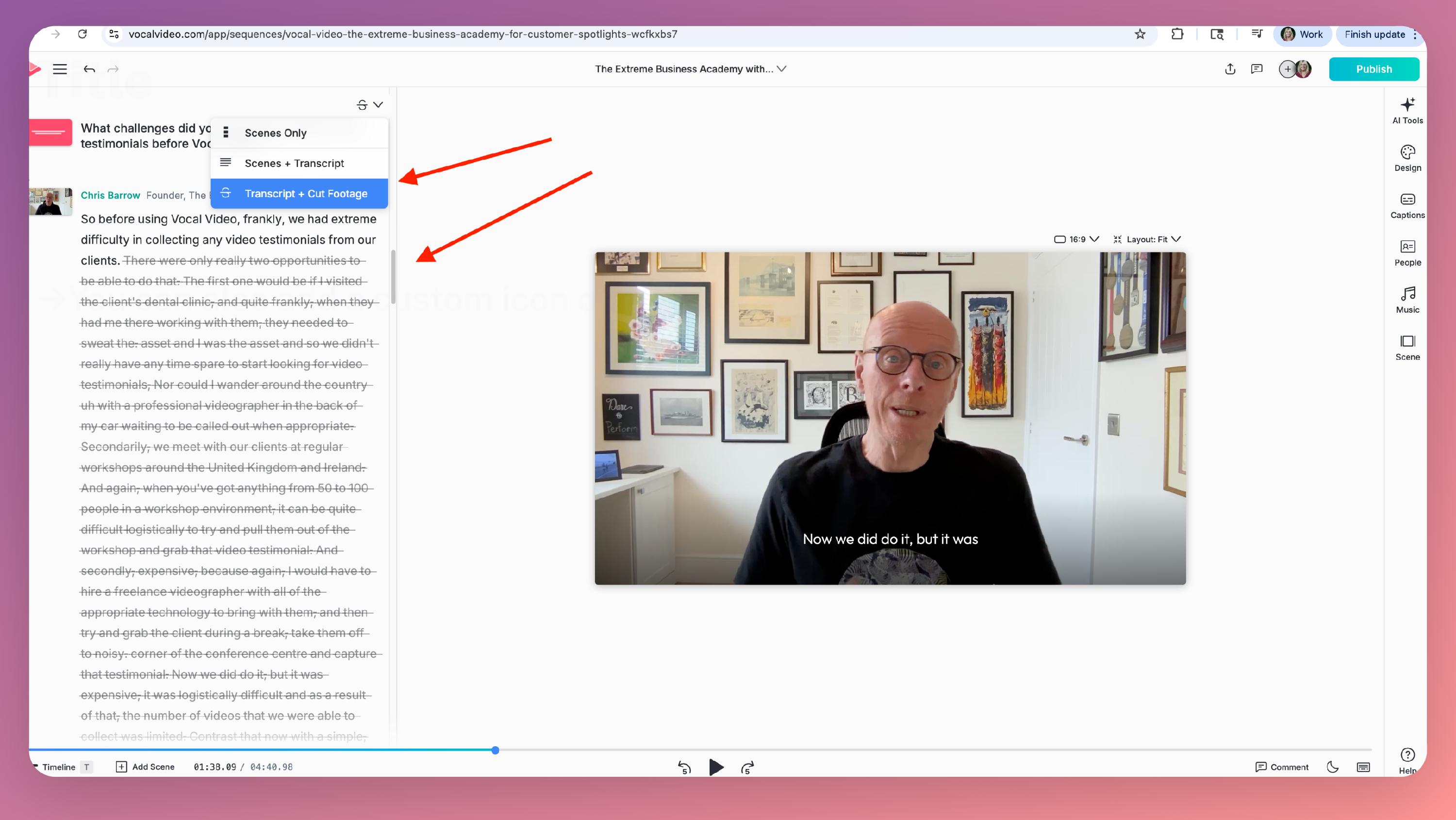Click the current time 01:38.09

point(215,767)
